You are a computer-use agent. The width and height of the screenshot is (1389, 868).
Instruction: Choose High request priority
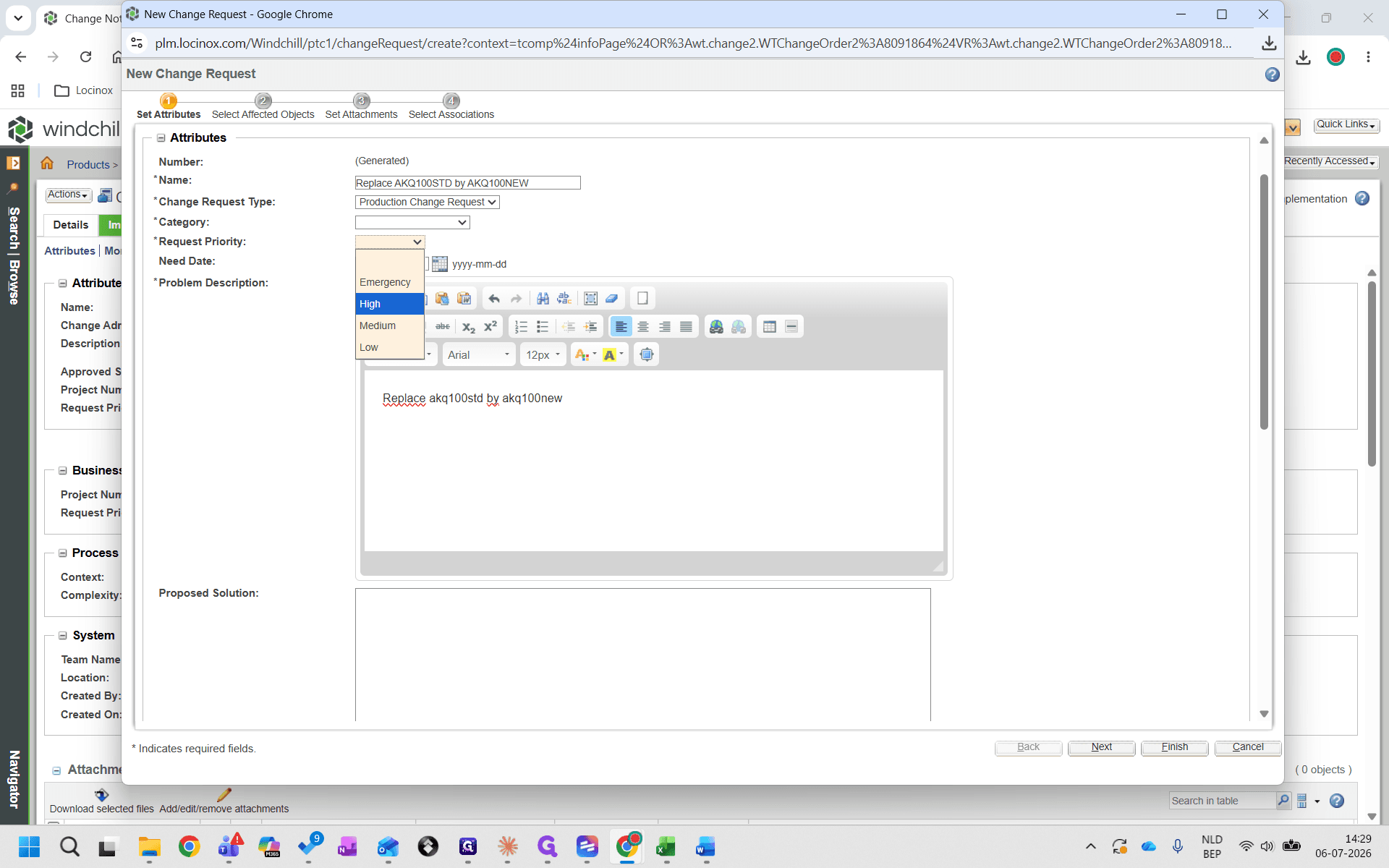[x=389, y=304]
